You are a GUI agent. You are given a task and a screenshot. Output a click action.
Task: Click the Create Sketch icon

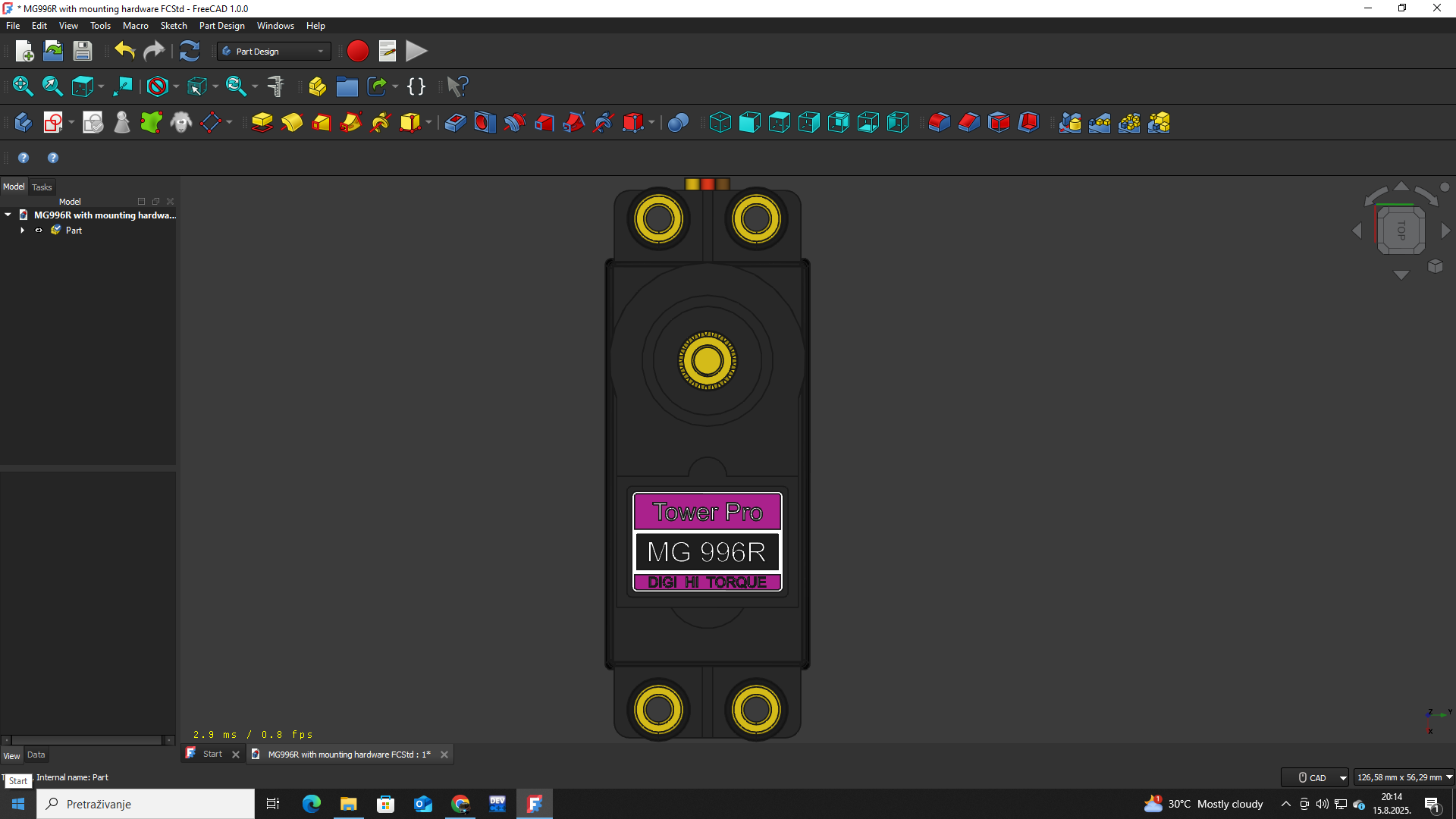(x=52, y=122)
